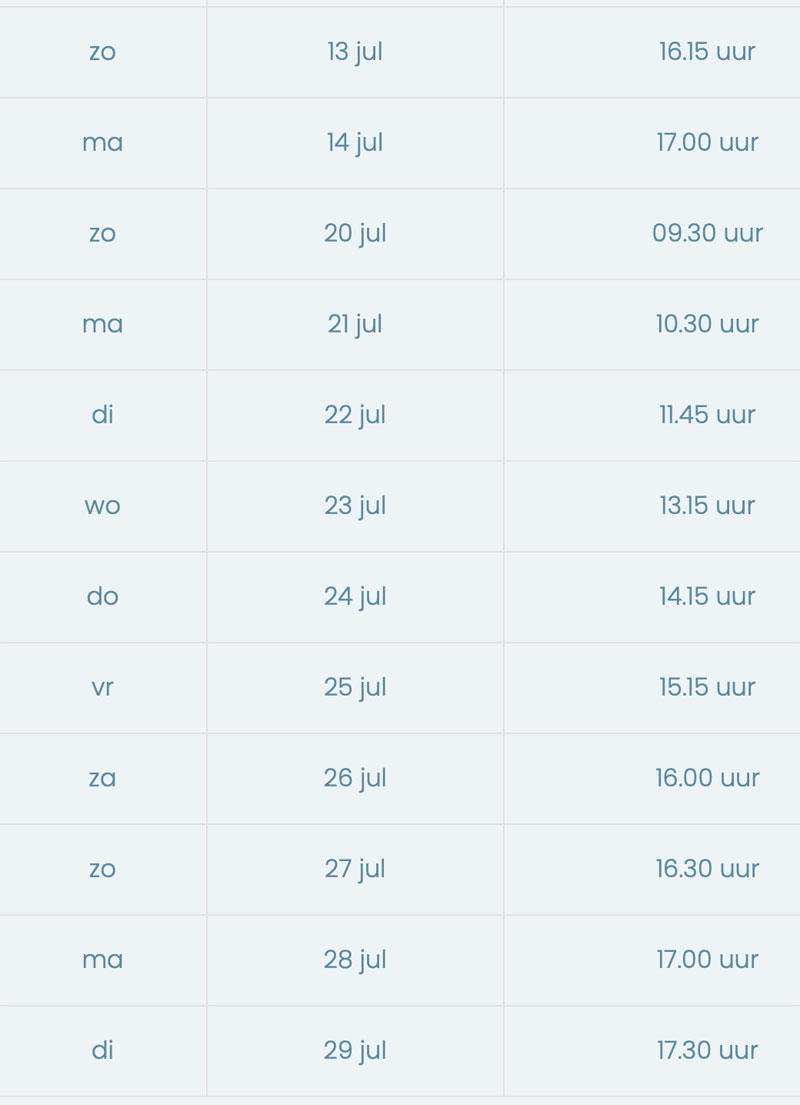Viewport: 800px width, 1105px height.
Task: Select the 23 jul date cell
Action: coord(355,507)
